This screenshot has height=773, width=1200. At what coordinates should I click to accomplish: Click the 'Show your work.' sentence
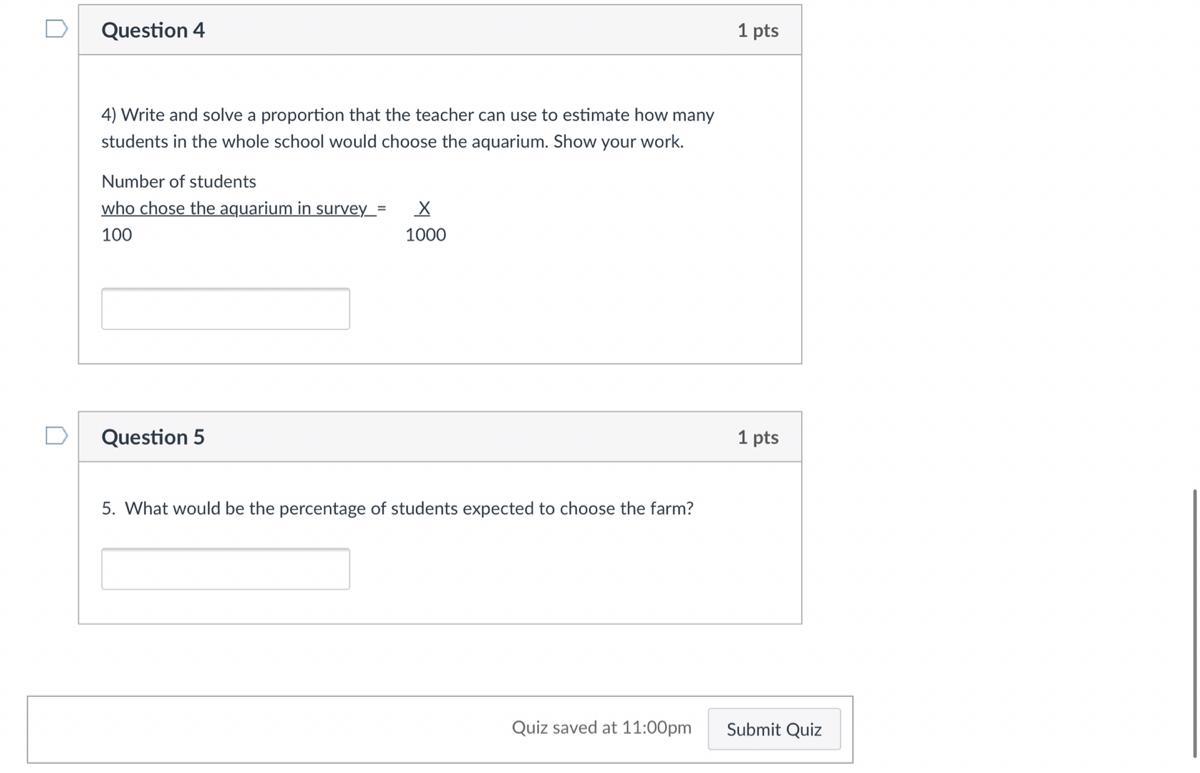(618, 141)
